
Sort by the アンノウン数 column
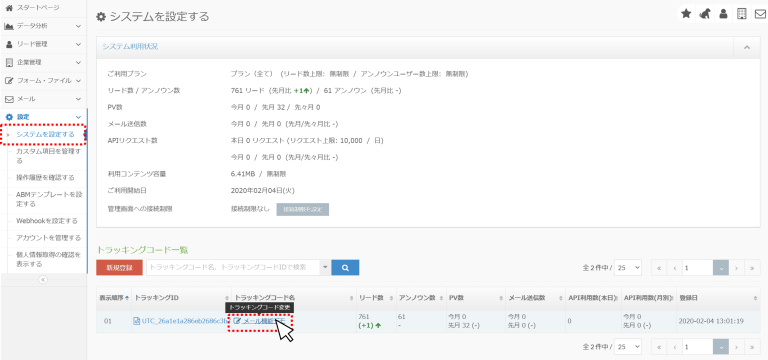[x=420, y=298]
